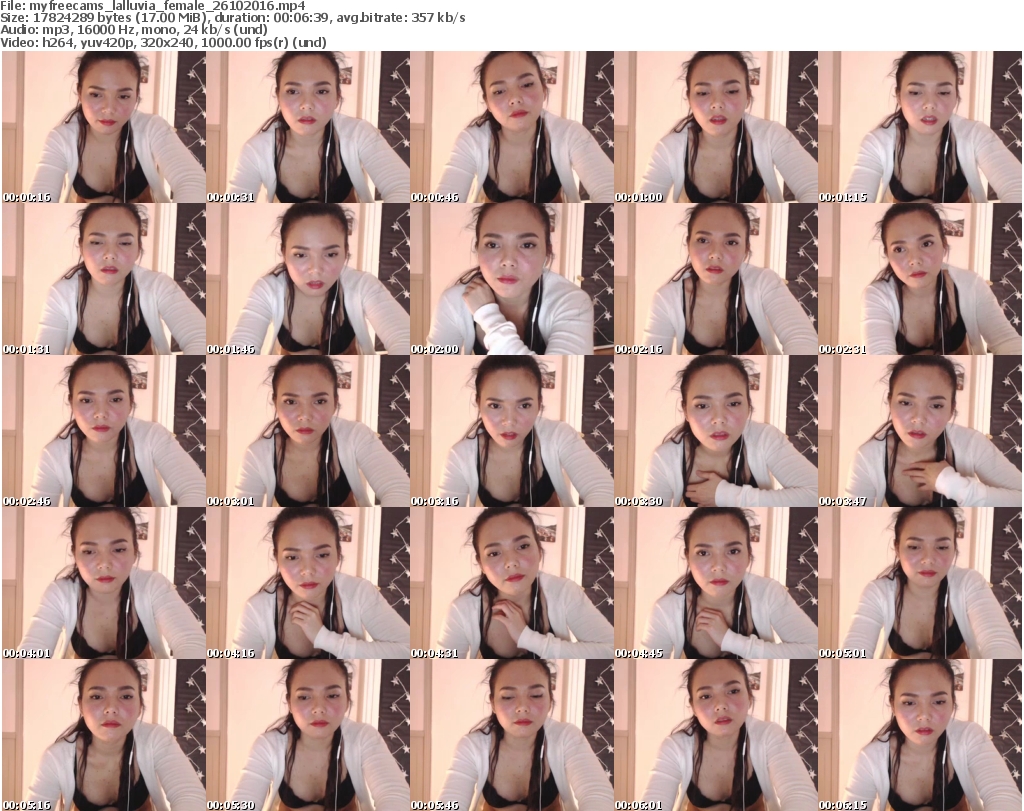Open the frame timestamped 00:01:46
This screenshot has width=1024, height=811.
(307, 278)
